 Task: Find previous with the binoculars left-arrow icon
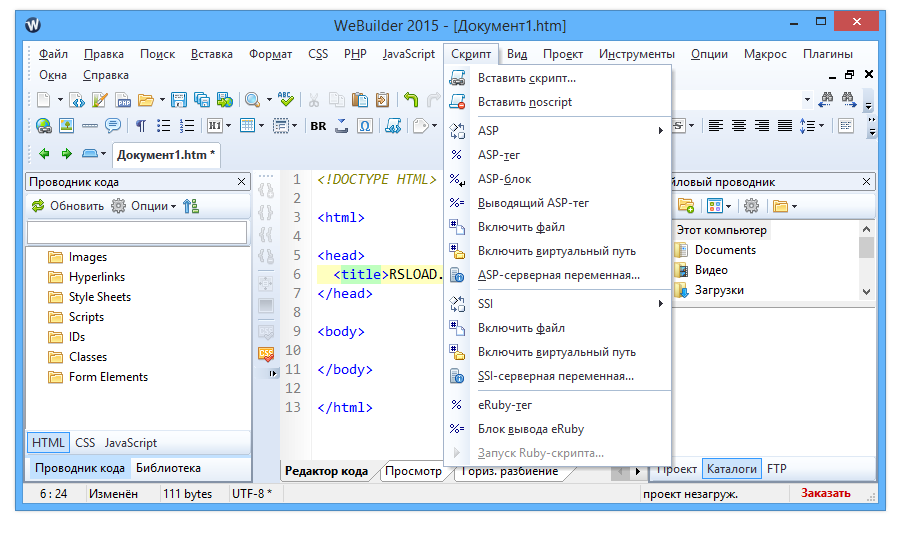coord(826,99)
